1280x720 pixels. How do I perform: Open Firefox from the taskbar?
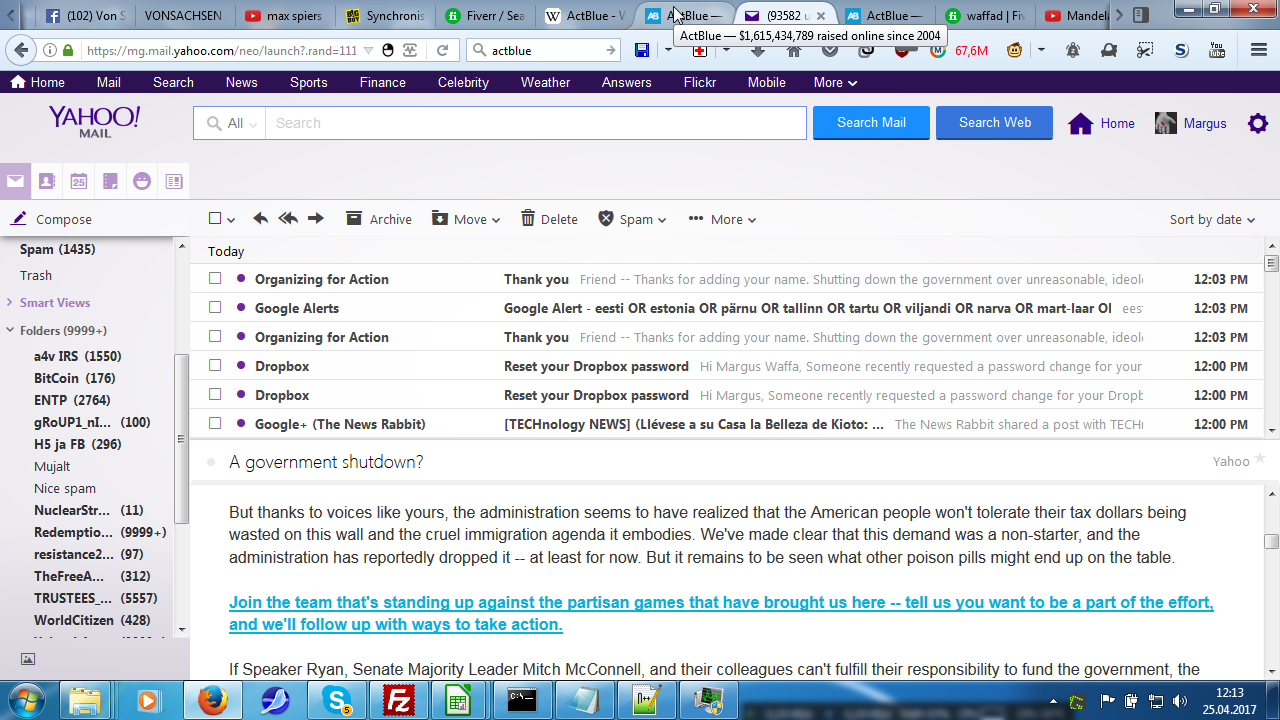pos(212,700)
